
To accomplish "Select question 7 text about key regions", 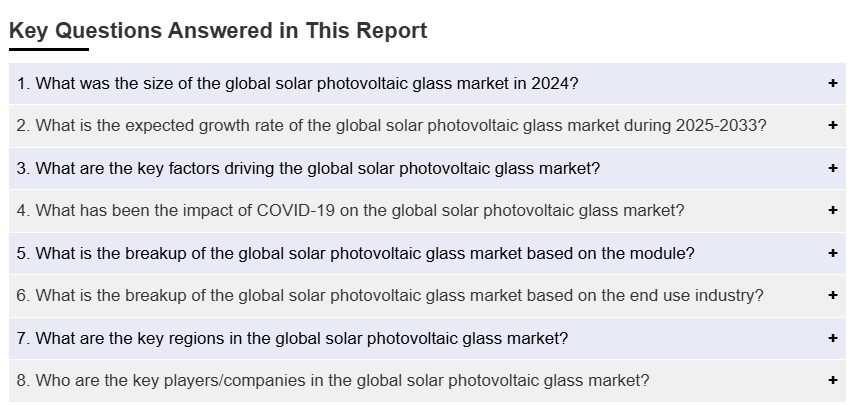I will tap(292, 338).
